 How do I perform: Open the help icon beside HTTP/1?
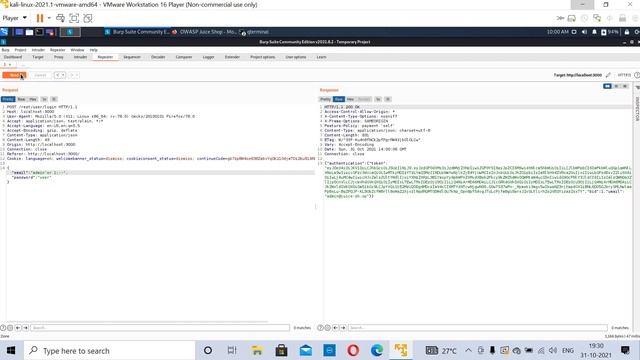[x=637, y=75]
